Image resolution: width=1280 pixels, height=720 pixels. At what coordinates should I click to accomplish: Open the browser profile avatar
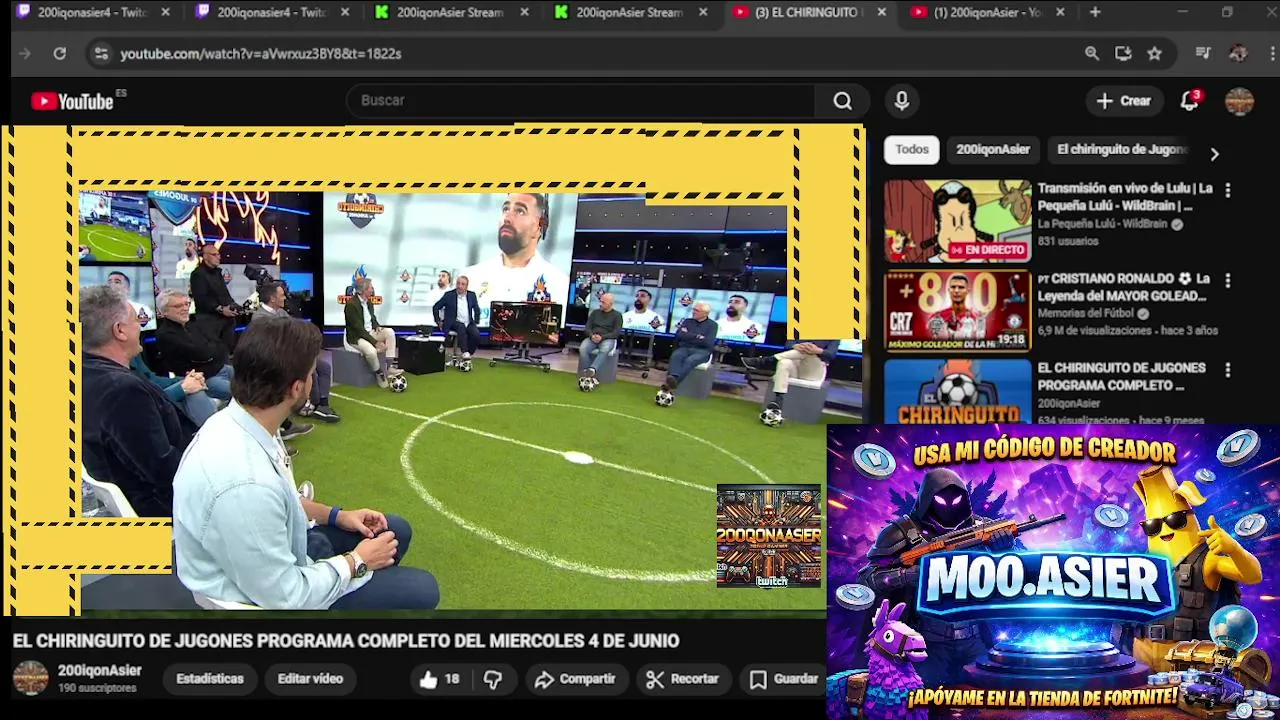coord(1238,54)
